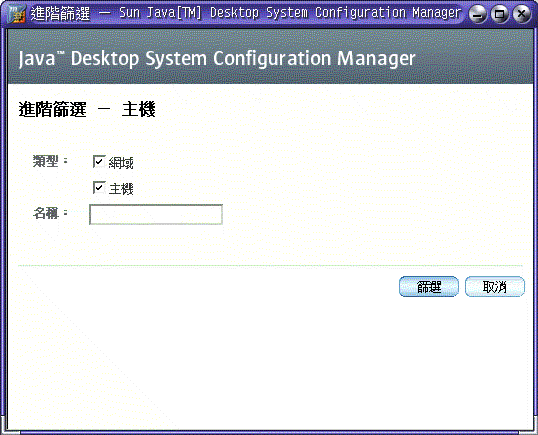Click the application icon in title bar

(16, 14)
